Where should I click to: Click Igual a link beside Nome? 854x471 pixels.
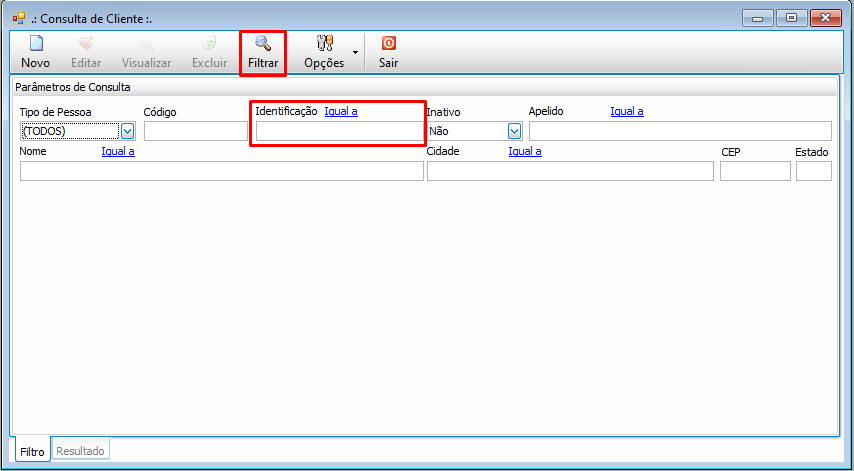(x=118, y=151)
